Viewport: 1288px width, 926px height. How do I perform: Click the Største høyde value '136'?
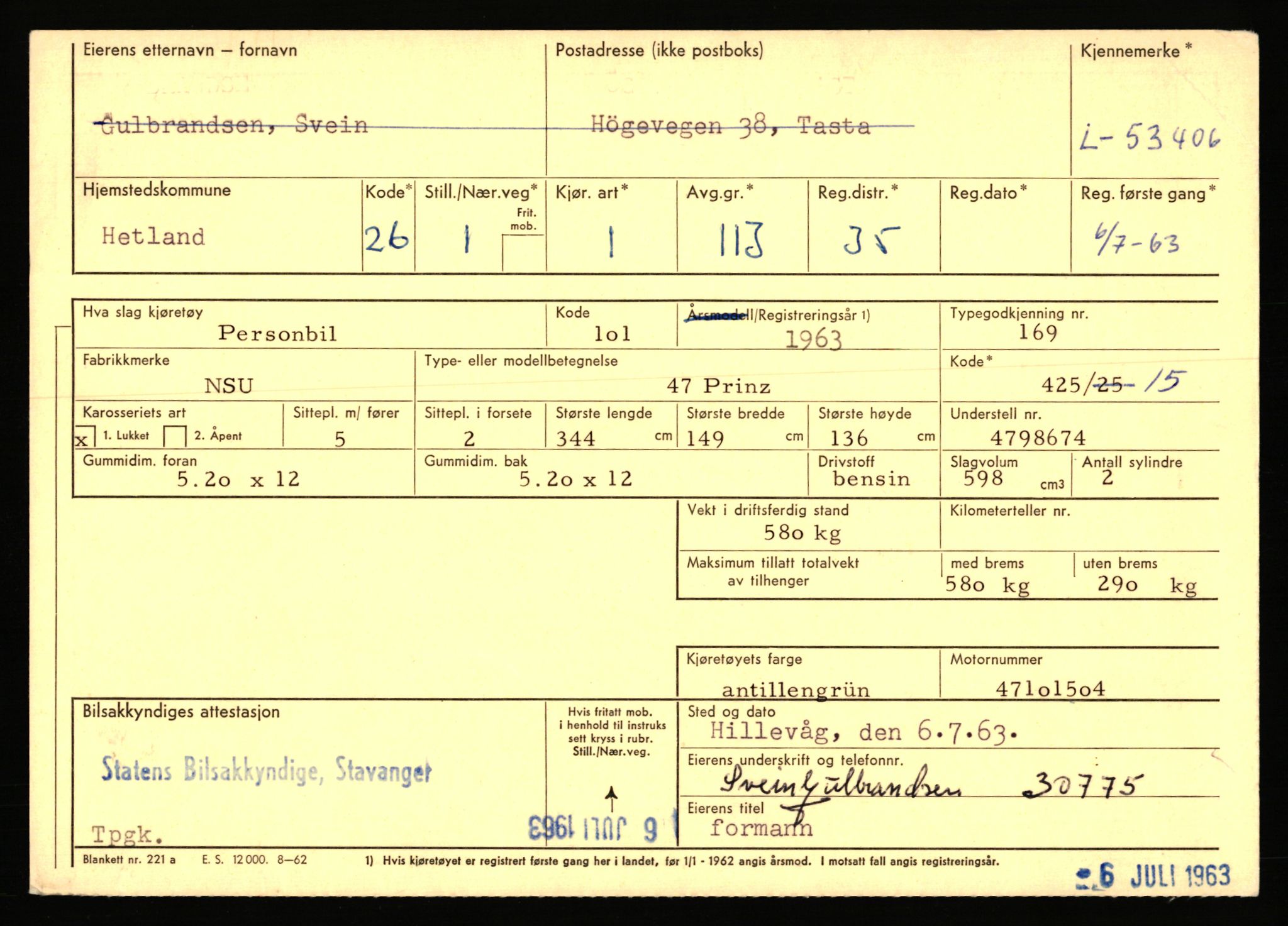point(849,438)
